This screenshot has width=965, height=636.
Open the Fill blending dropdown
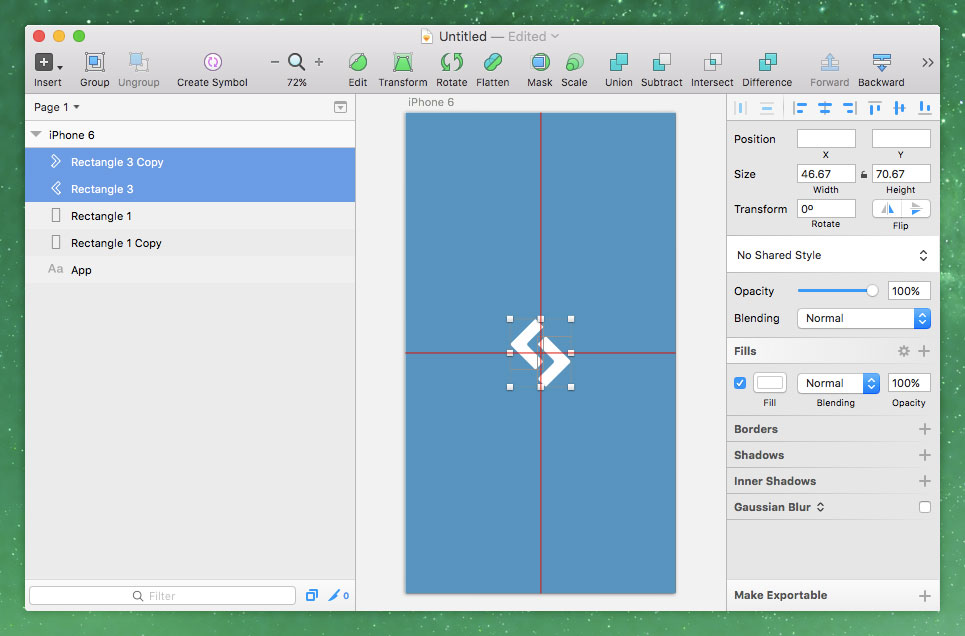pyautogui.click(x=838, y=383)
